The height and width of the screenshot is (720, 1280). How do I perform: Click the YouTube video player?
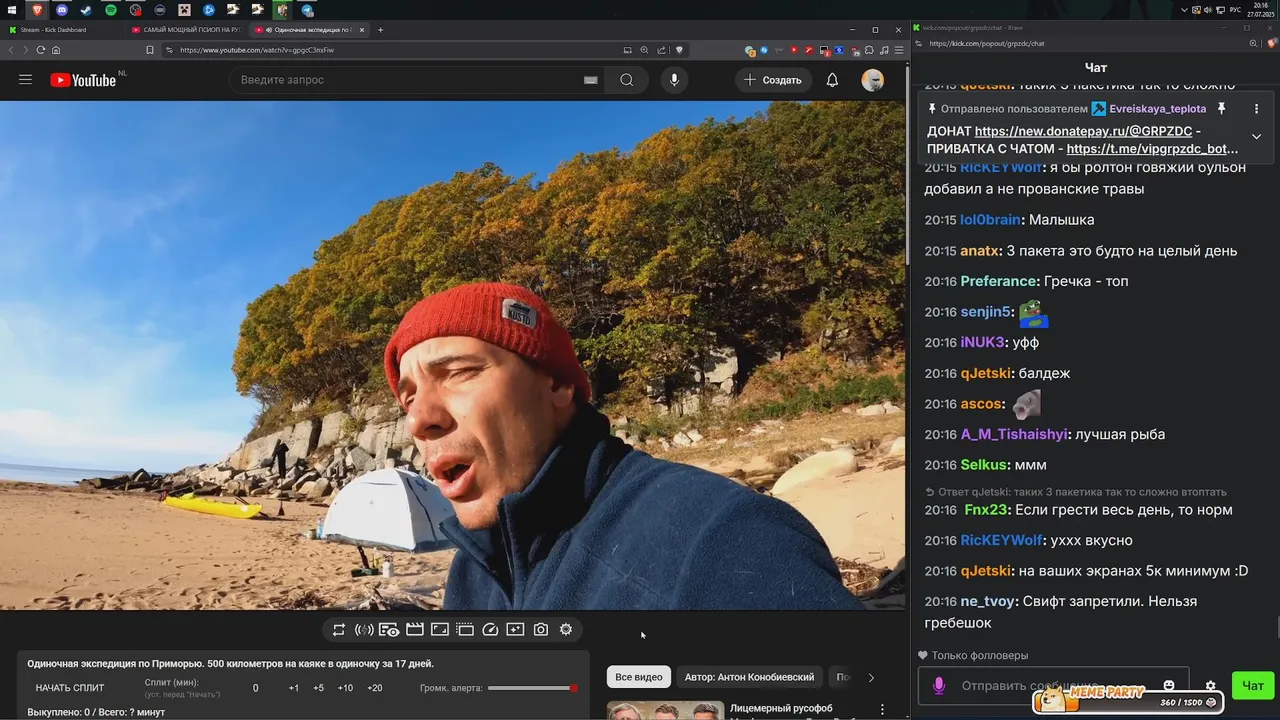click(452, 355)
